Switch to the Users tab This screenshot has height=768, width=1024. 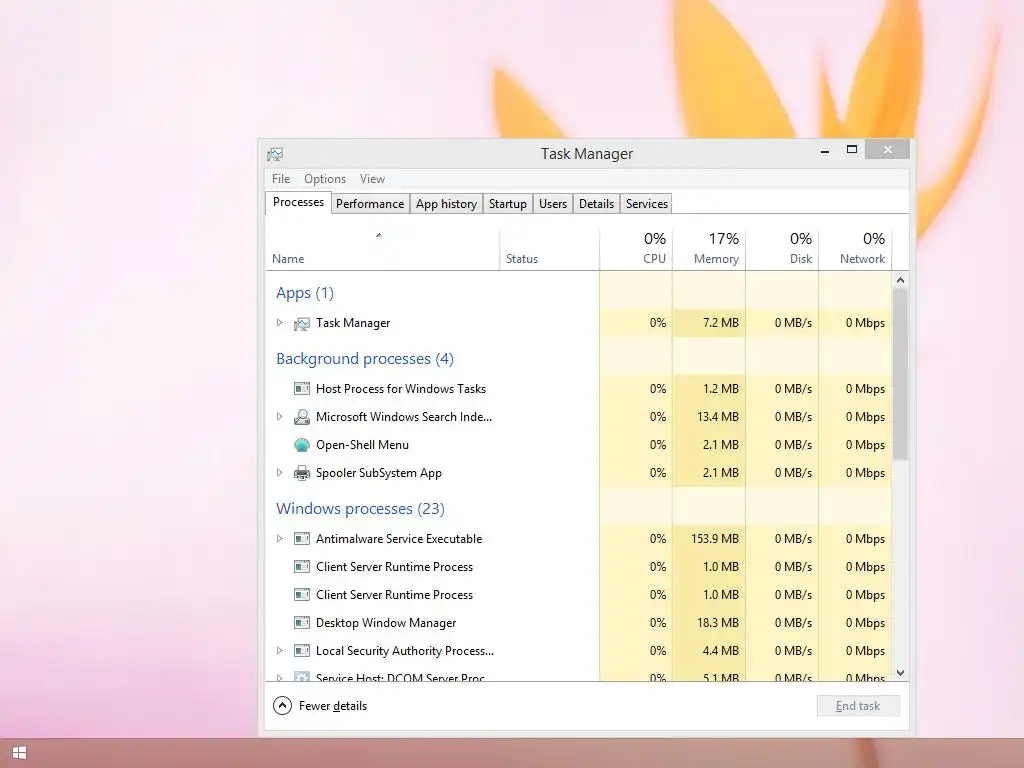(553, 204)
